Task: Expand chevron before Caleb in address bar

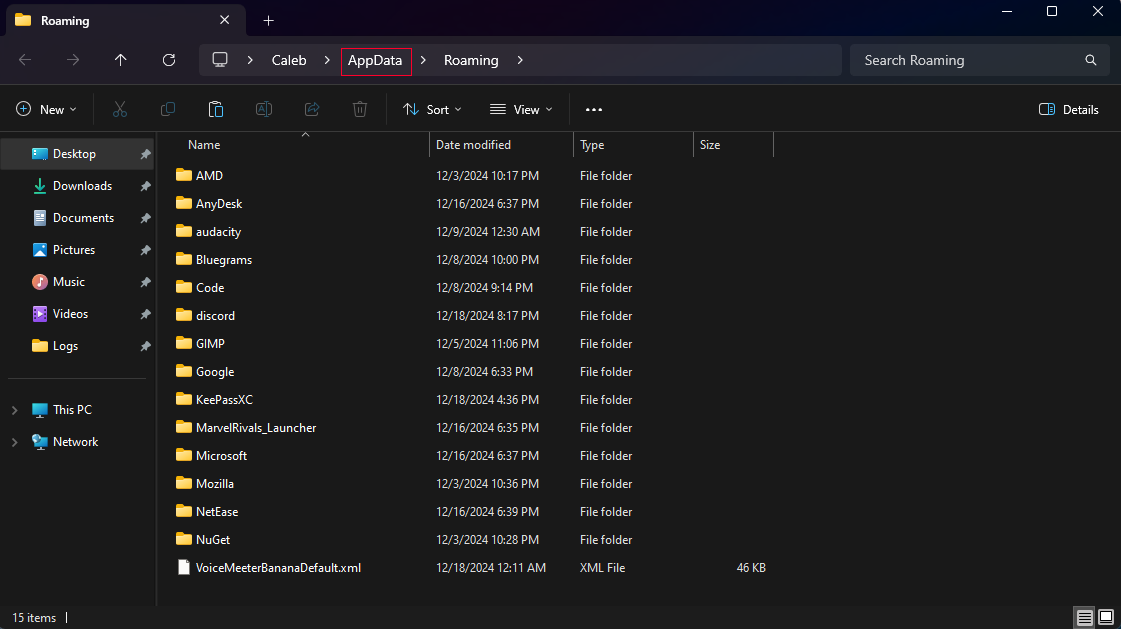Action: click(x=250, y=60)
